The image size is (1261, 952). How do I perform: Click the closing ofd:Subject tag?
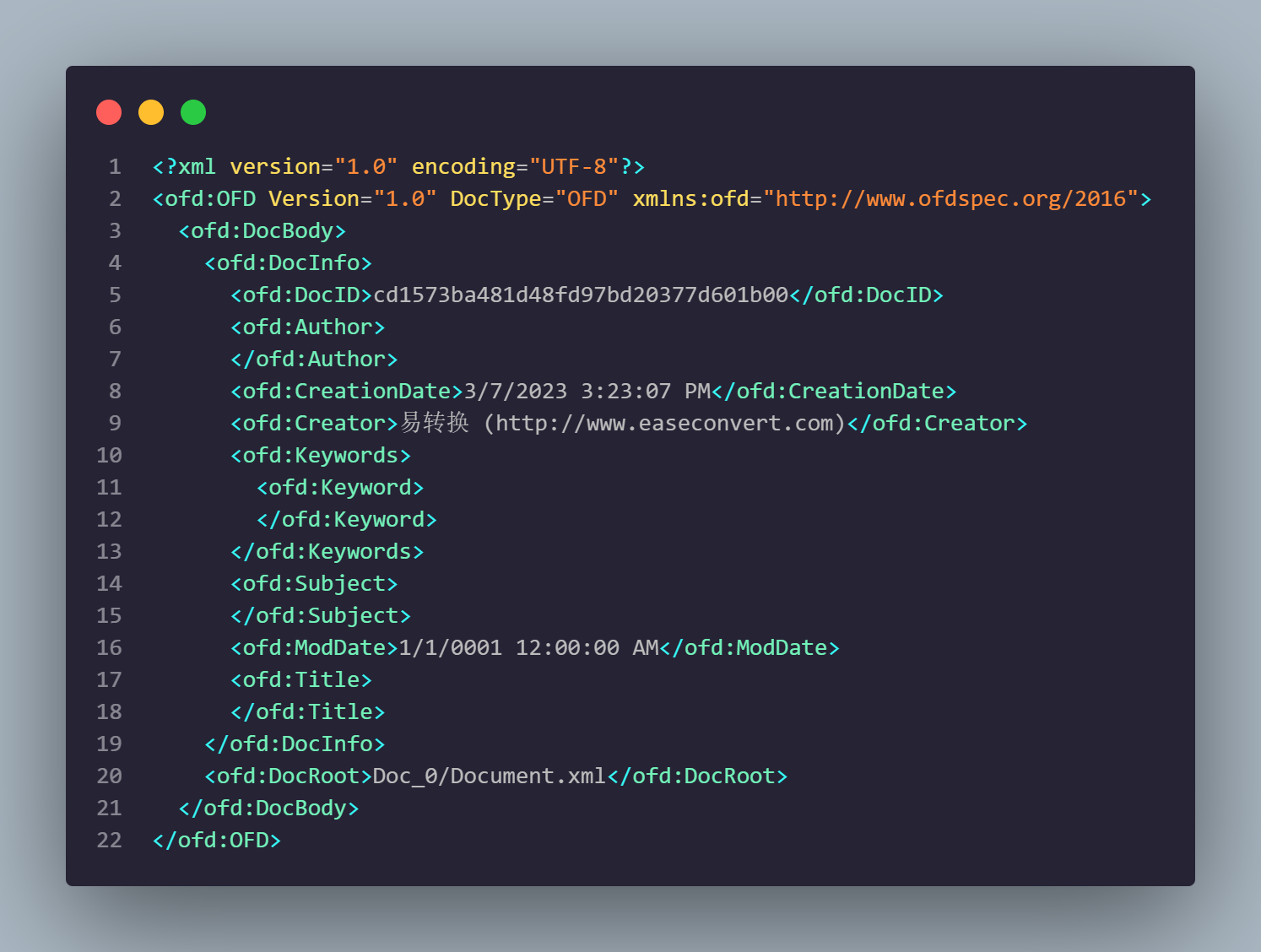pyautogui.click(x=321, y=616)
